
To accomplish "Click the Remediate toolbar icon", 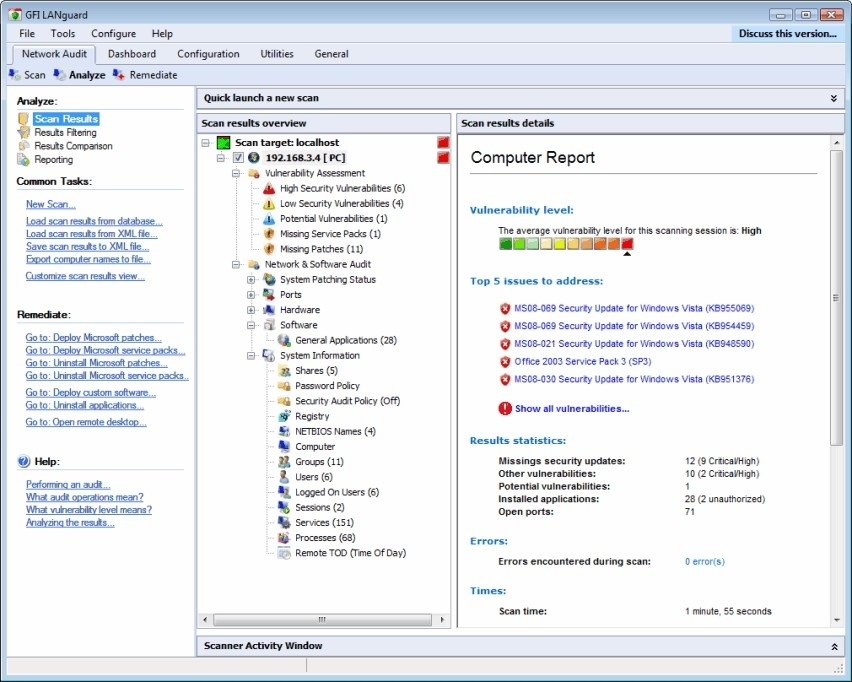I will tap(118, 75).
